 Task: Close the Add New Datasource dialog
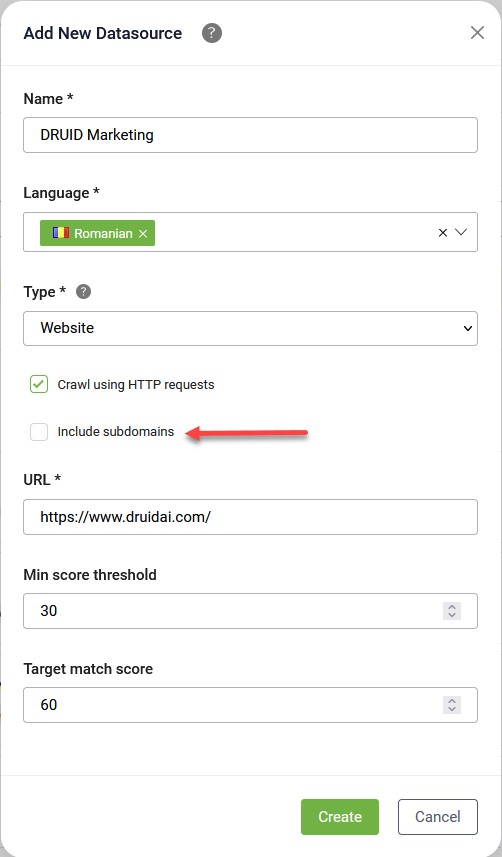click(x=477, y=33)
